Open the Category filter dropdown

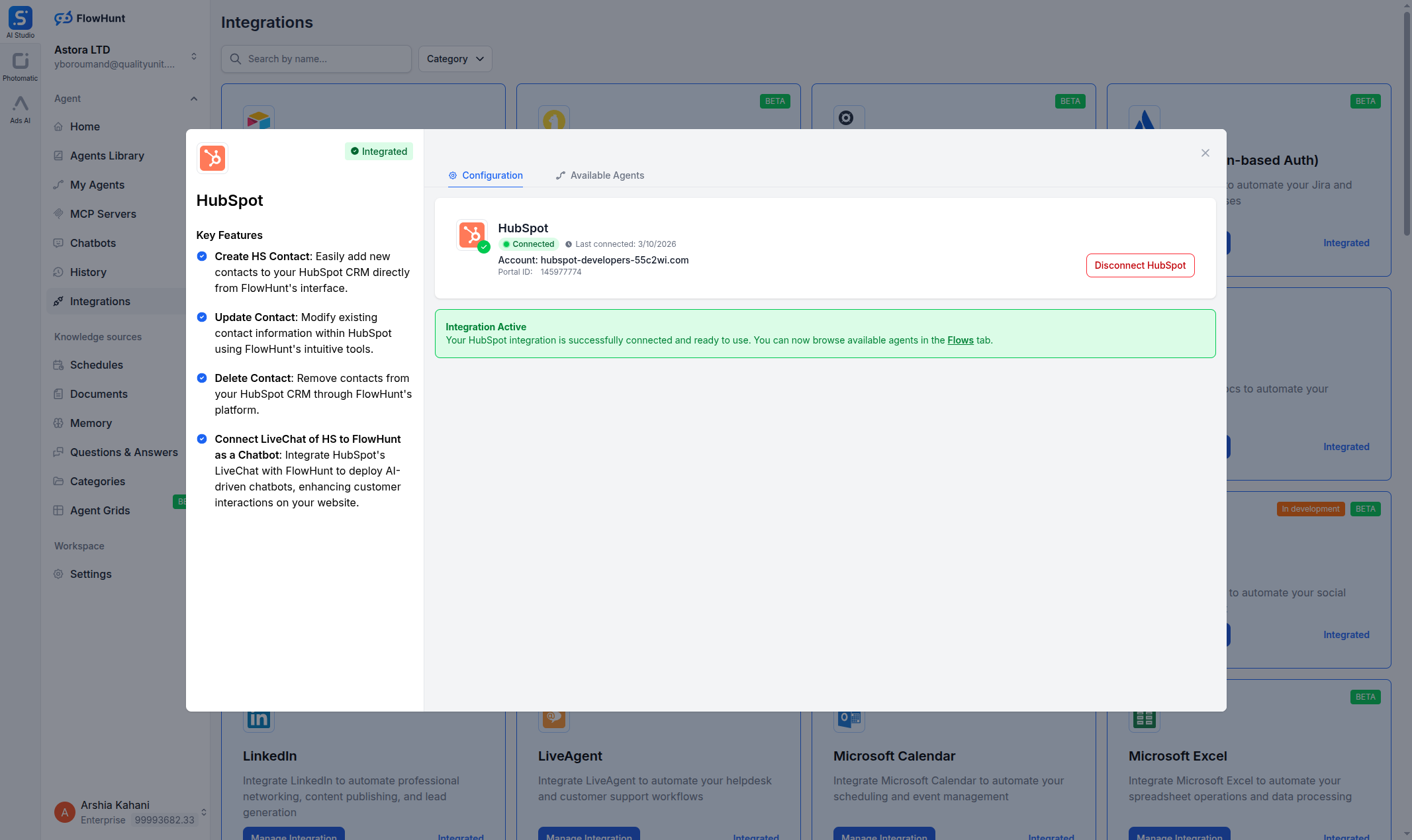pyautogui.click(x=455, y=59)
